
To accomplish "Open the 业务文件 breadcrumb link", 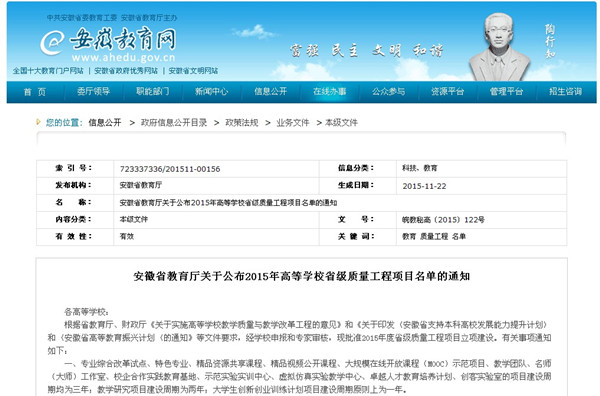I will [293, 122].
